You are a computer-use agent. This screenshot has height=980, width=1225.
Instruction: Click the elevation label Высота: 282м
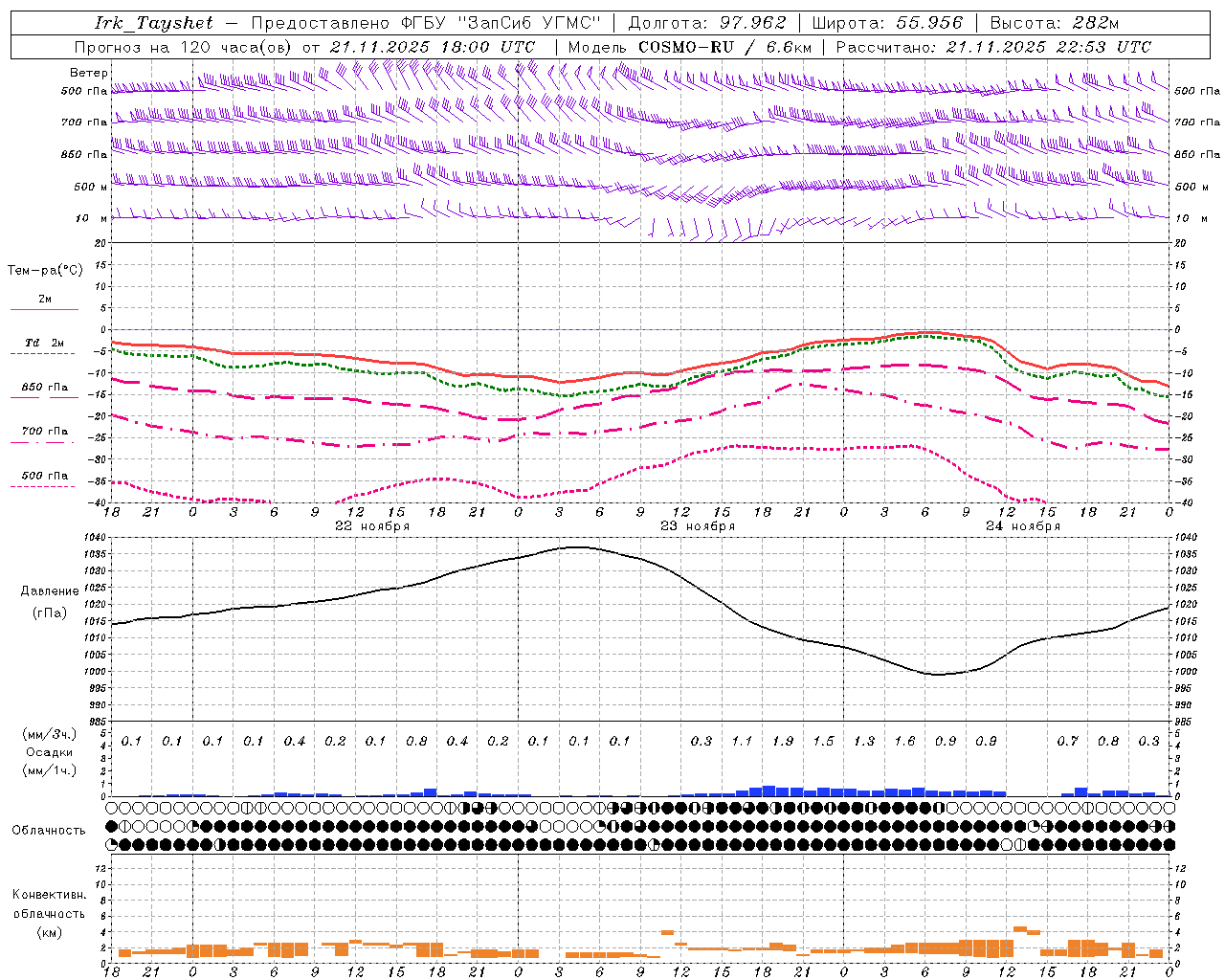click(x=1055, y=23)
